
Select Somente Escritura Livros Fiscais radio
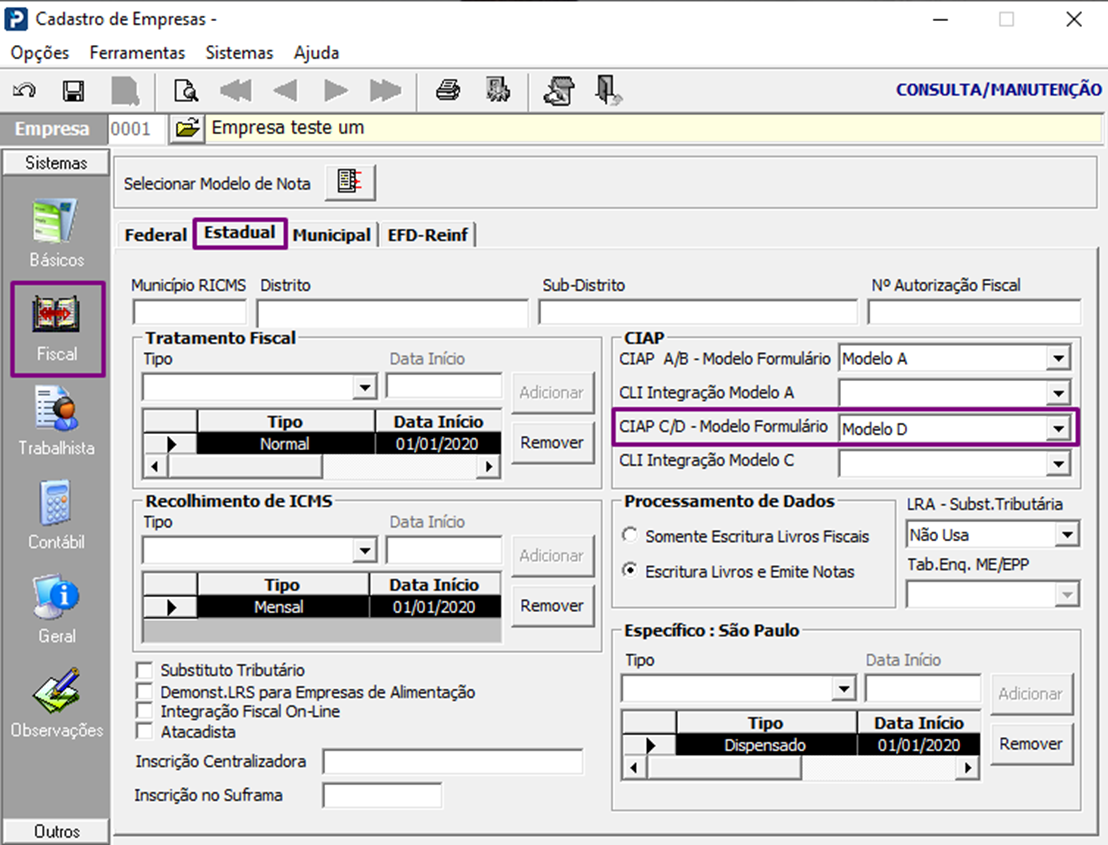click(630, 536)
